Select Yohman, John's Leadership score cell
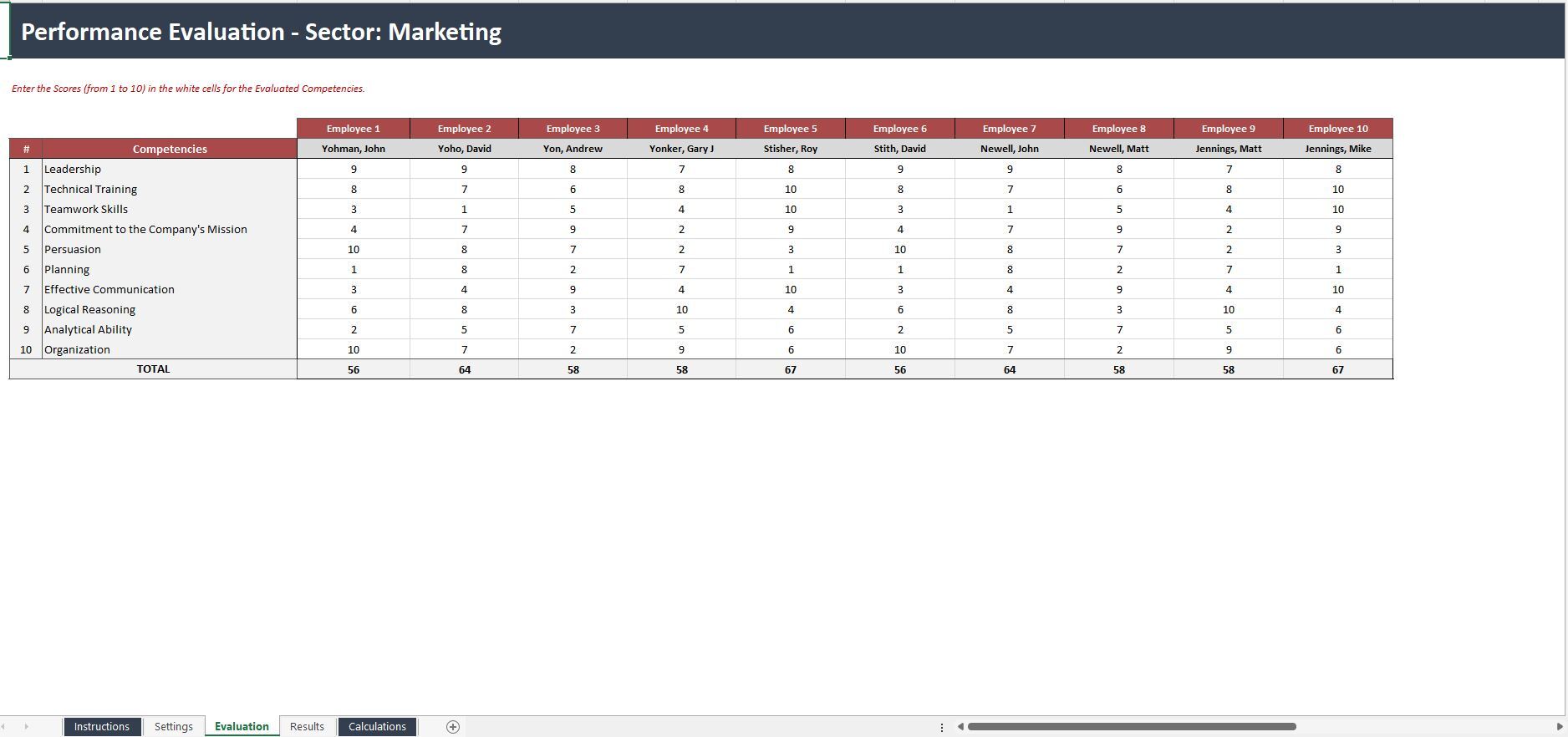Screen dimensions: 1568x737 click(354, 169)
